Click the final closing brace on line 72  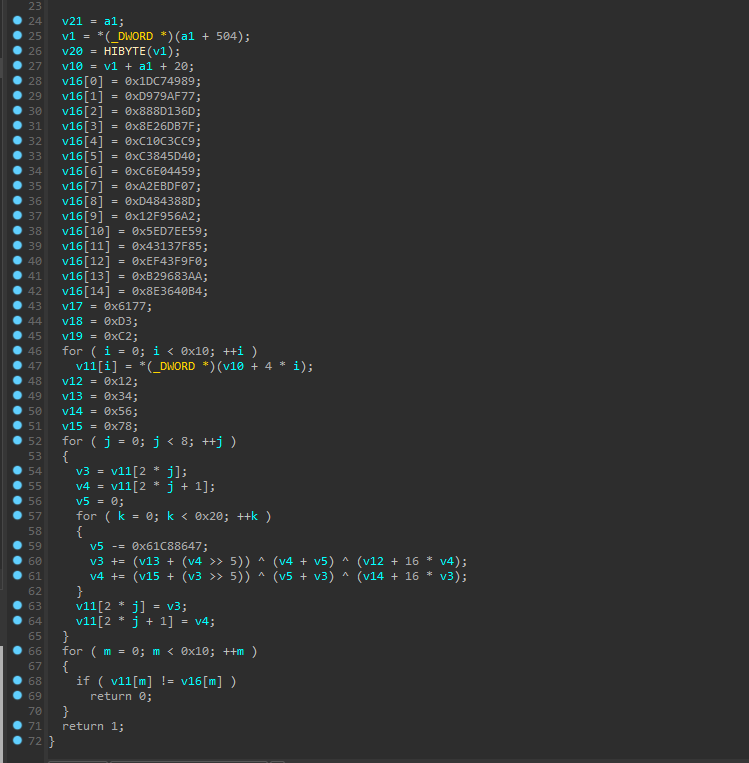click(x=51, y=741)
